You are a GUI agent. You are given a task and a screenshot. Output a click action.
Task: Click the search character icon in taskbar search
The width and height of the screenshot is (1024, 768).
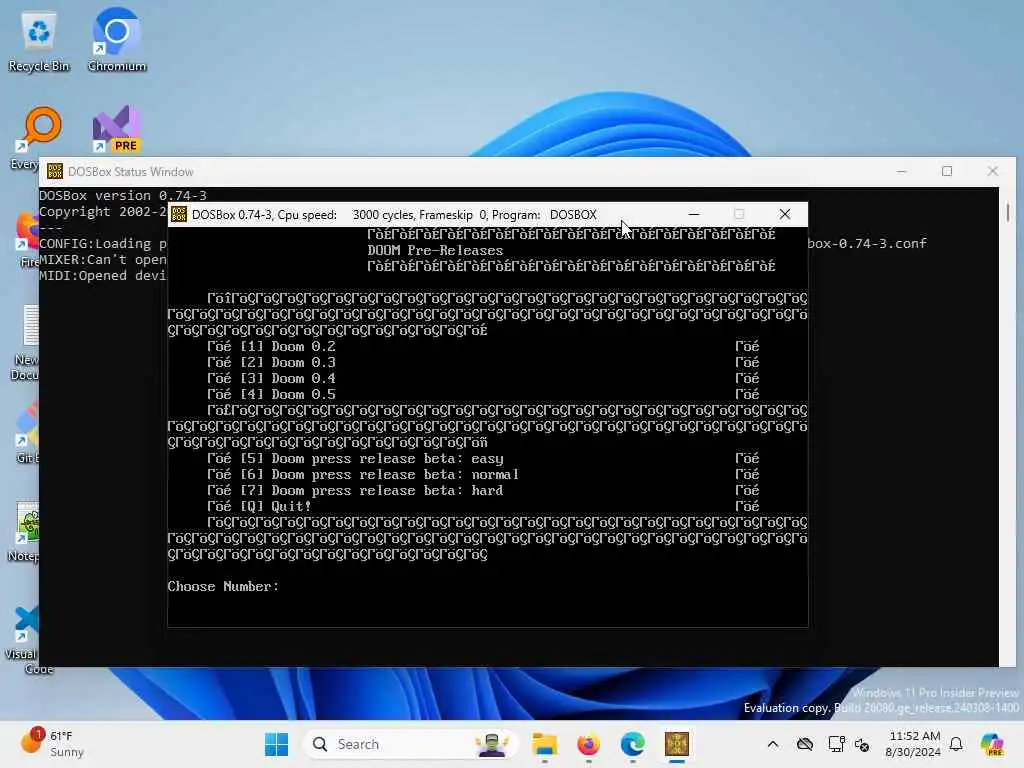pos(491,744)
